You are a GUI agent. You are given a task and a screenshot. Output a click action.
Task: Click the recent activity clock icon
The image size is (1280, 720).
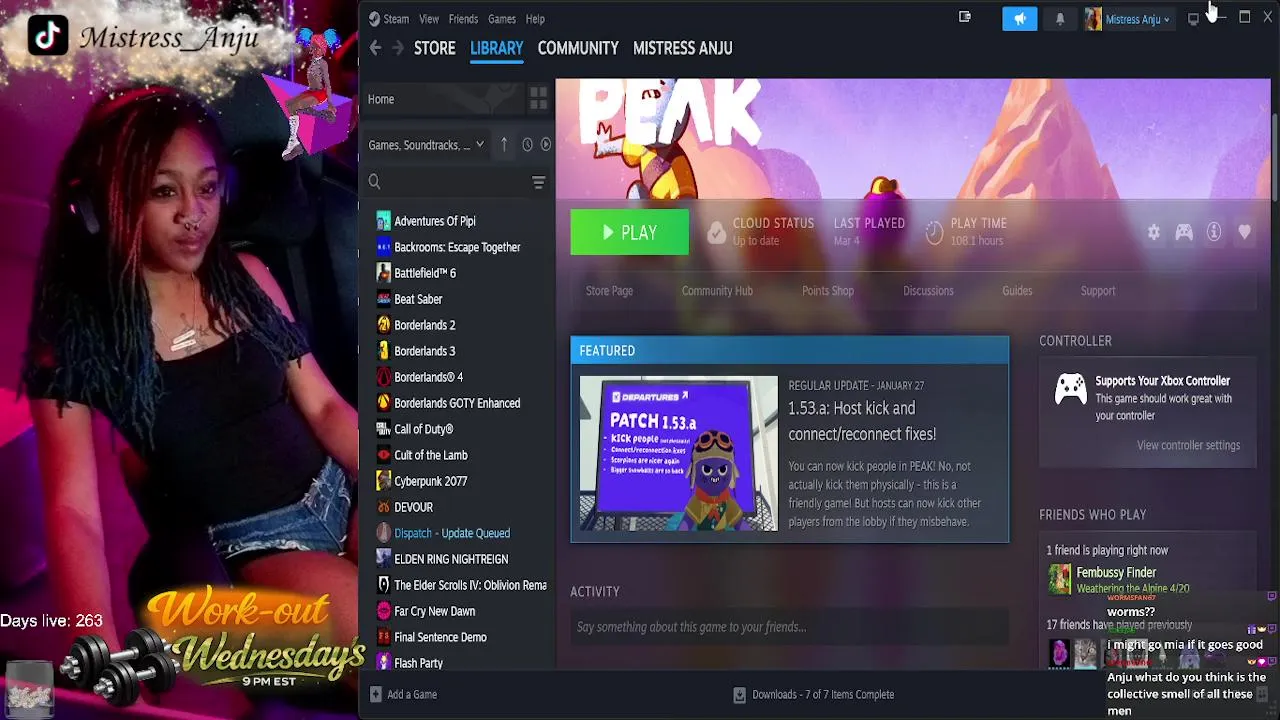click(x=527, y=145)
